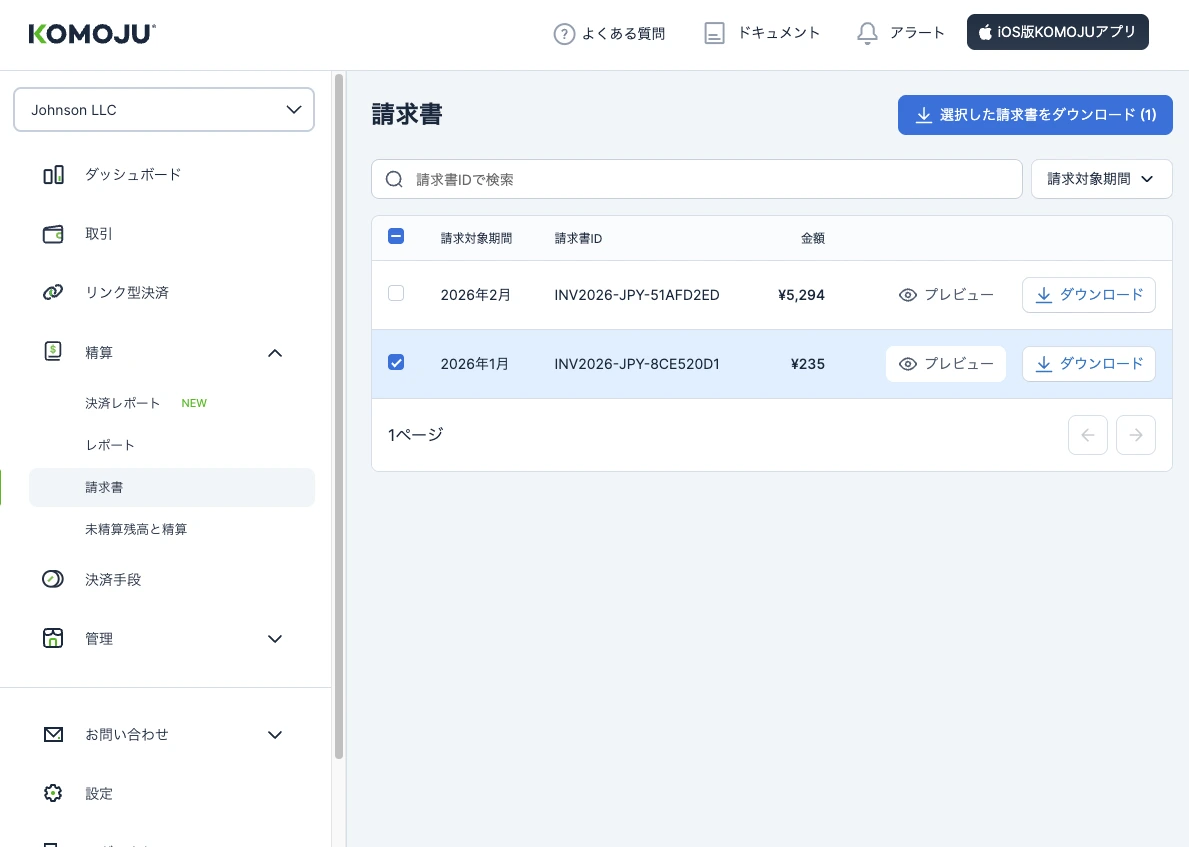Click the 決済手段 payment method icon

click(53, 579)
